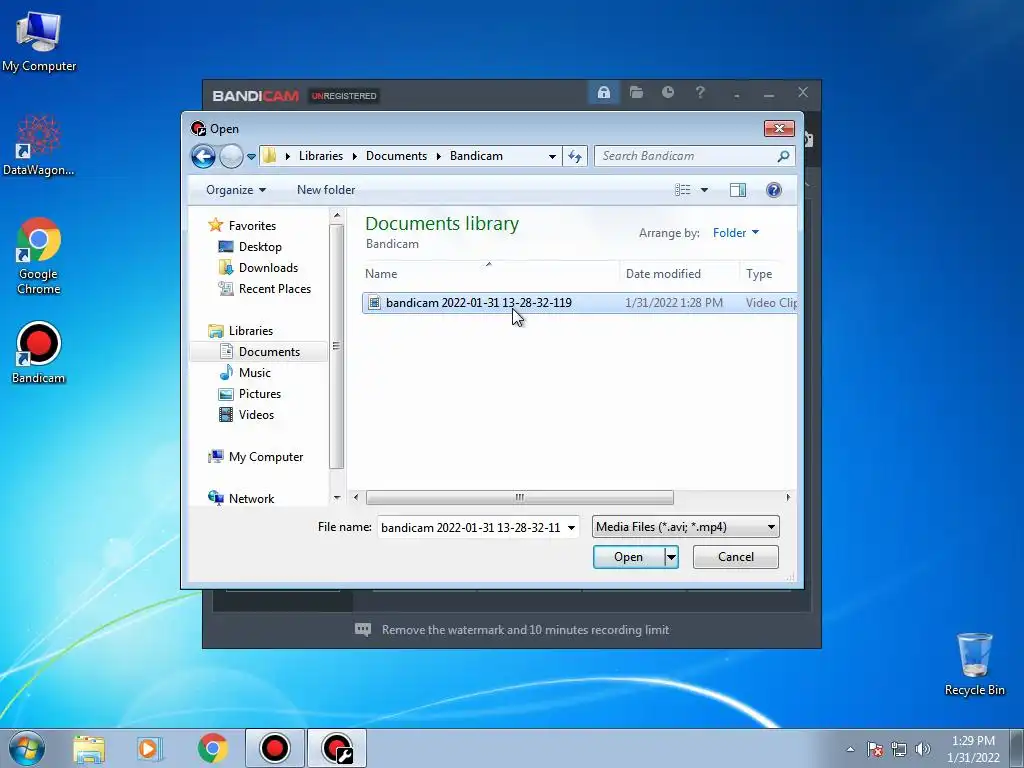Open Windows Media Player from taskbar

[149, 749]
